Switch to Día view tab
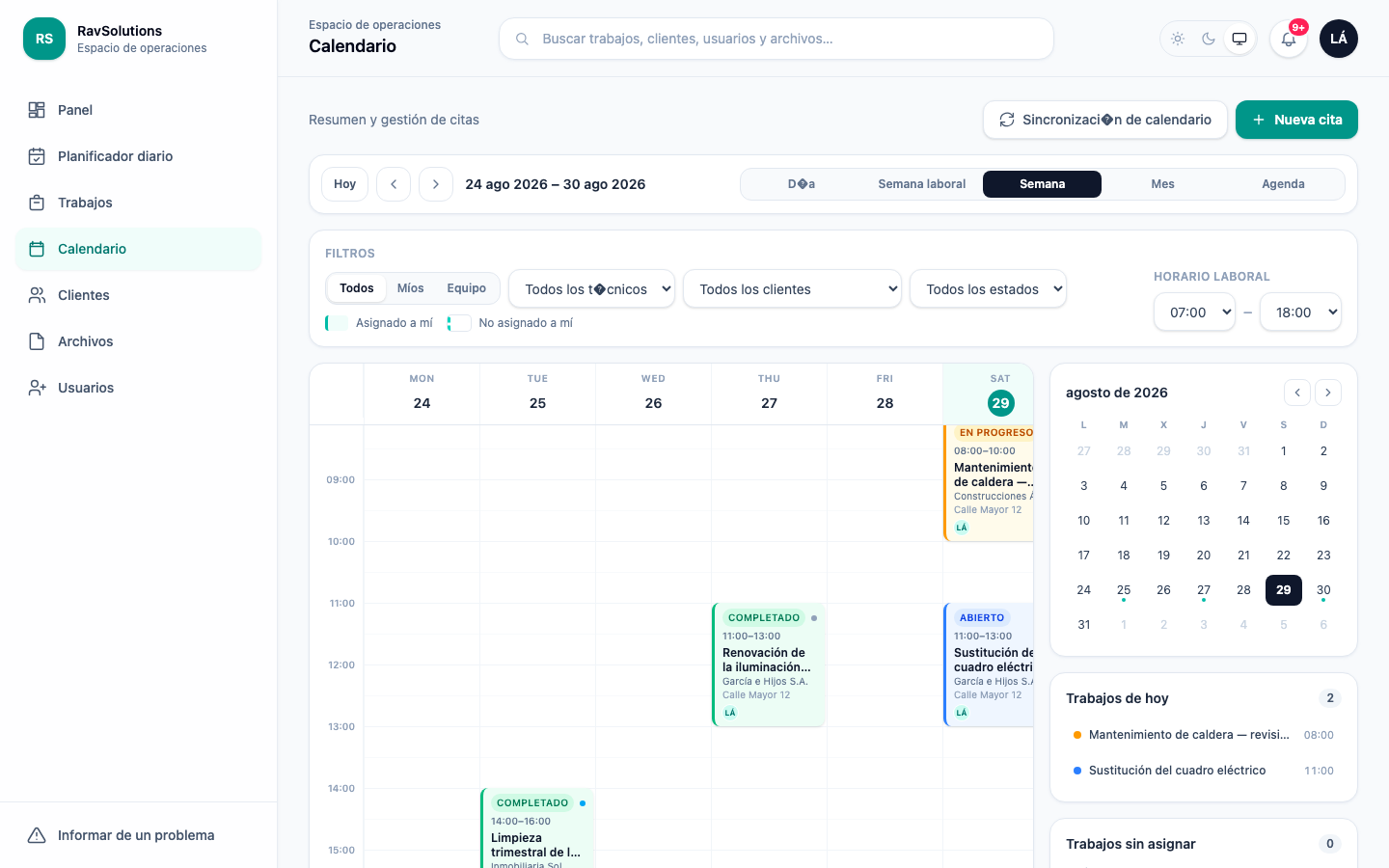The image size is (1389, 868). (x=802, y=184)
